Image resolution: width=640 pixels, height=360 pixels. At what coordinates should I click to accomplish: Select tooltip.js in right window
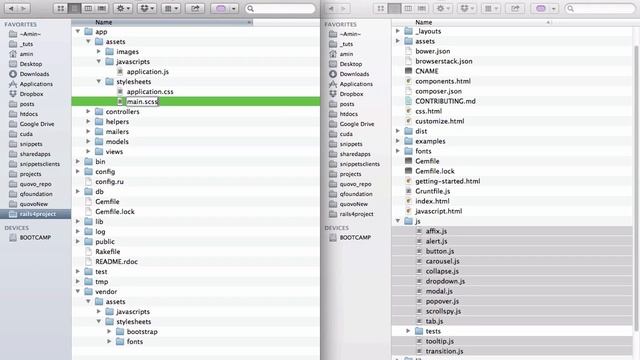440,341
